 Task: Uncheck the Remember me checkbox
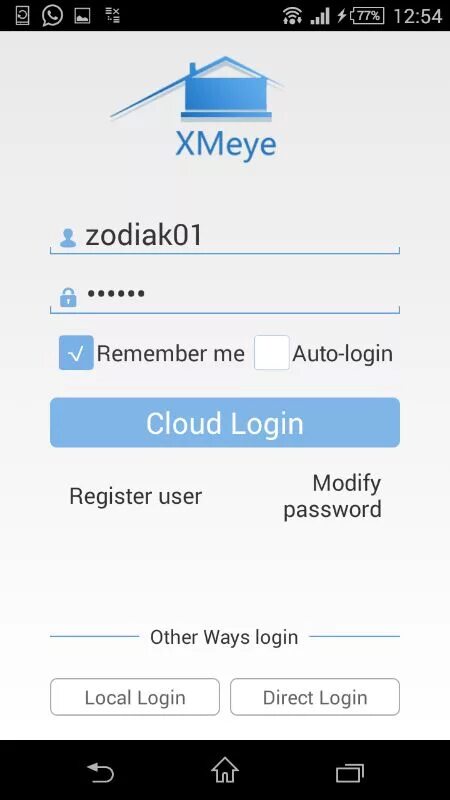click(x=76, y=353)
